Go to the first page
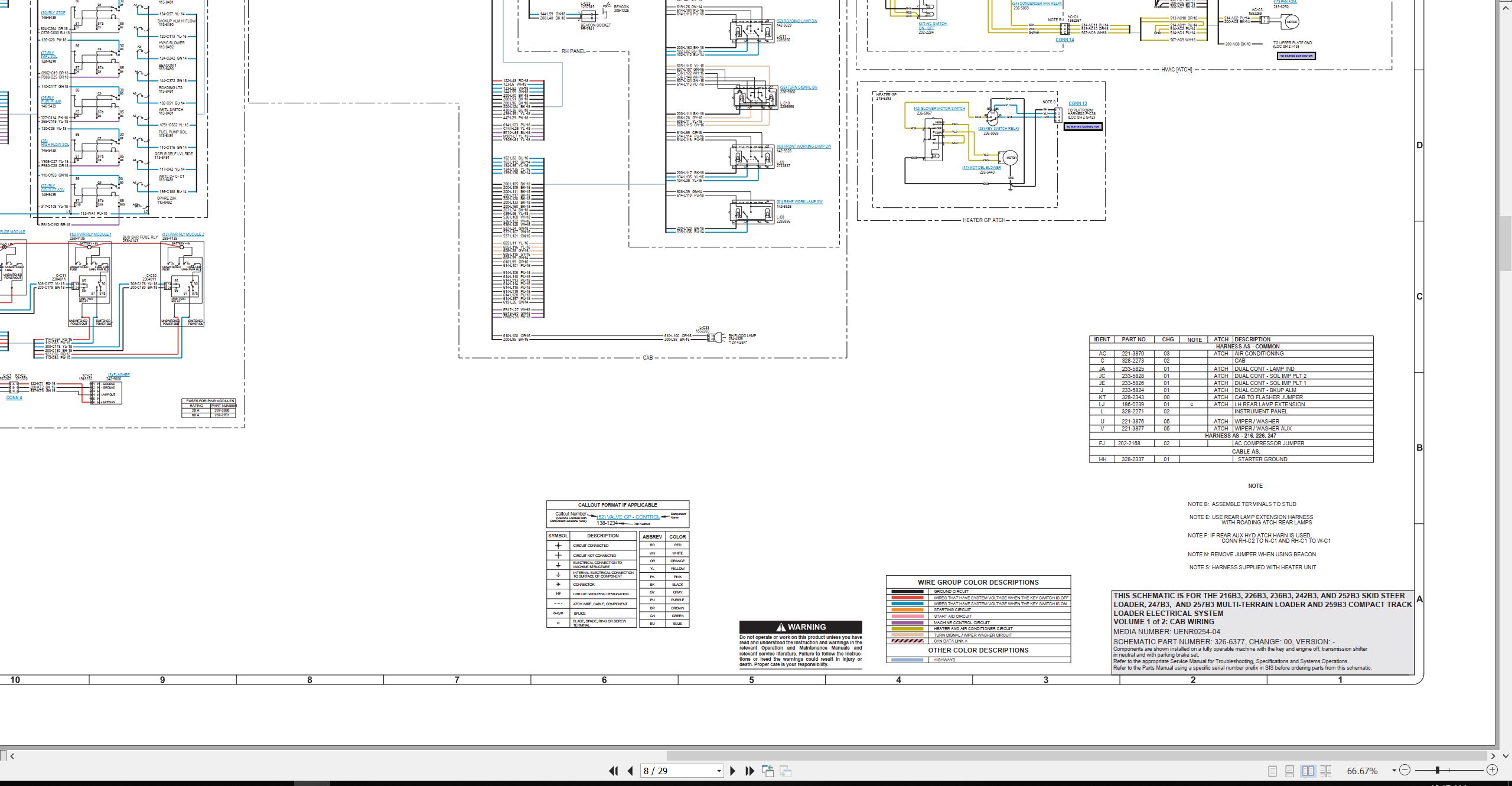 click(613, 771)
